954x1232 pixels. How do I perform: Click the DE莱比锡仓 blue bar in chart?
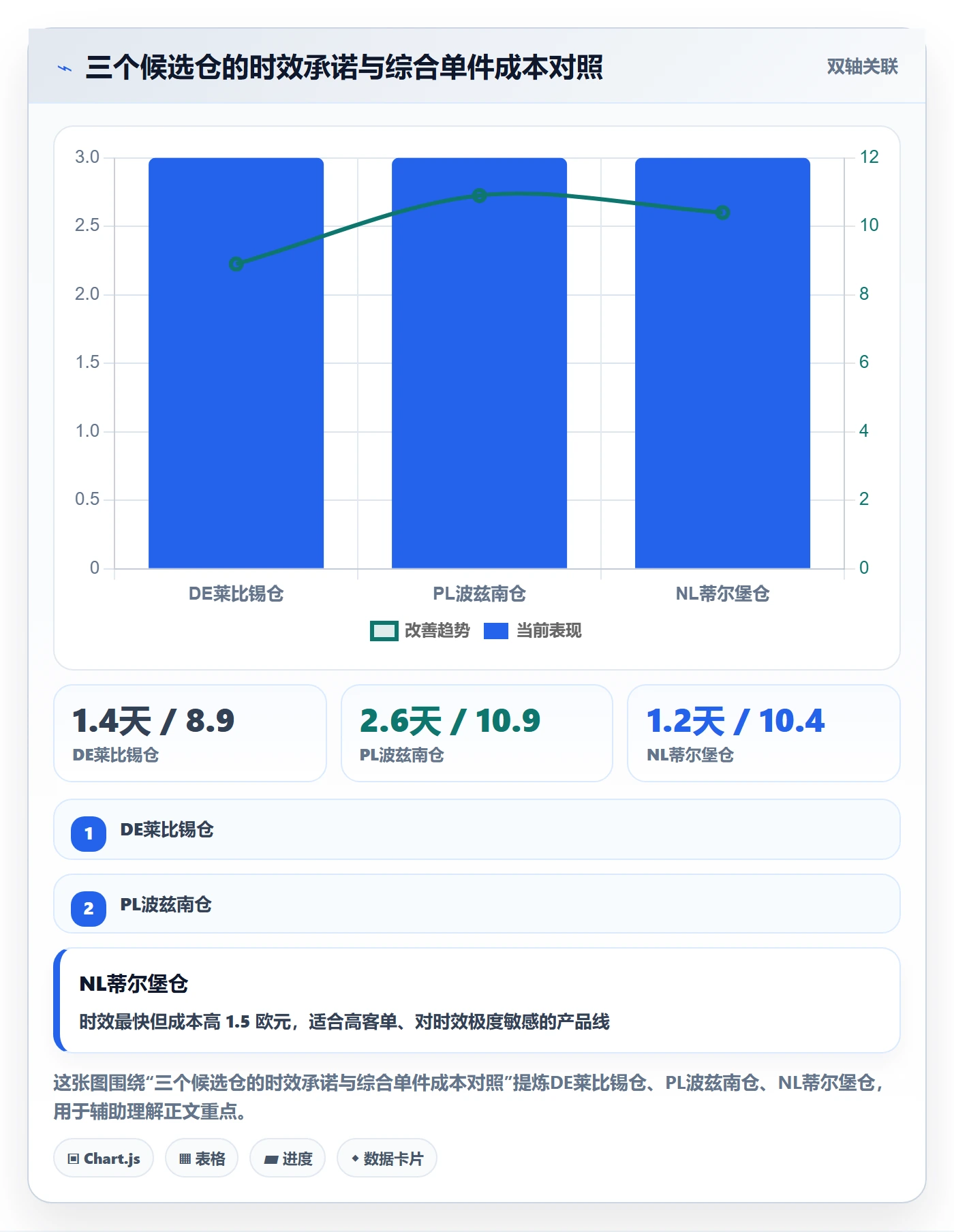point(236,363)
